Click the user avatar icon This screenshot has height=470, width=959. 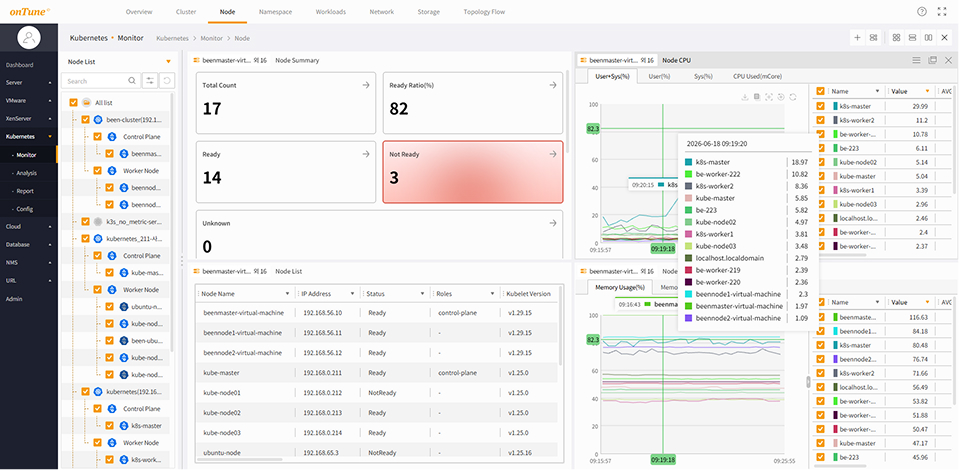click(29, 37)
